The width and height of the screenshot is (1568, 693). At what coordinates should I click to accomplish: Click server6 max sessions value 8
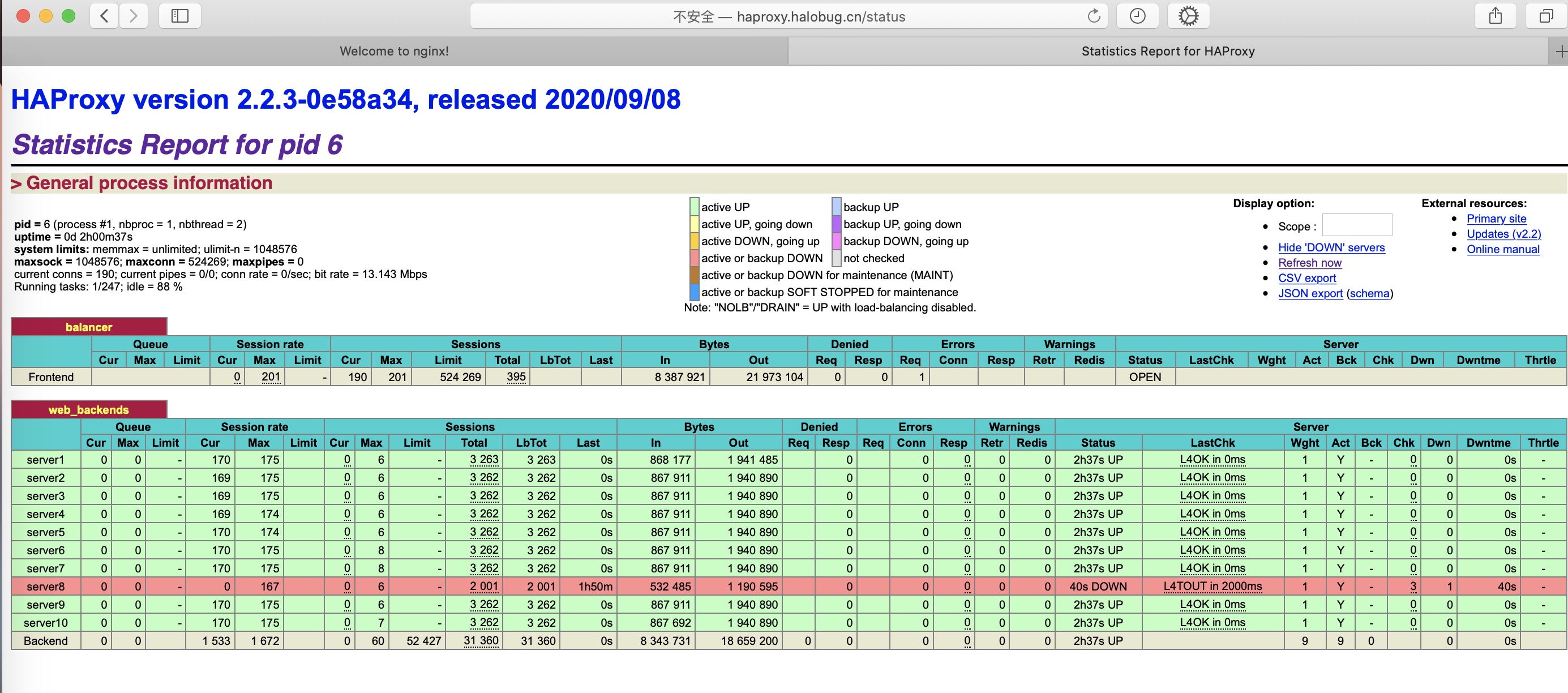point(381,550)
